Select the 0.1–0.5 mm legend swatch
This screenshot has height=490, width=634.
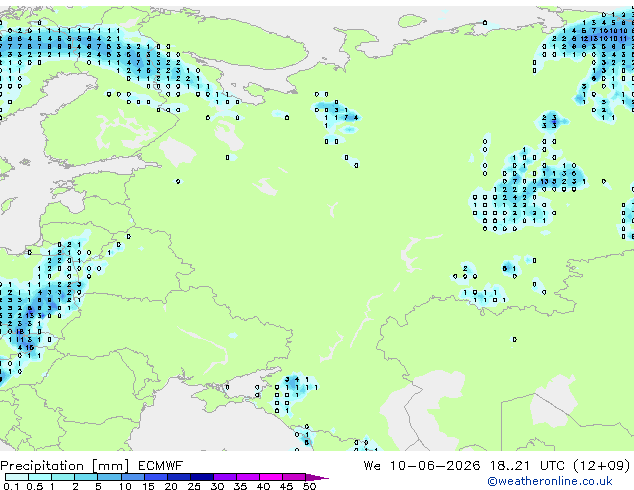17,477
